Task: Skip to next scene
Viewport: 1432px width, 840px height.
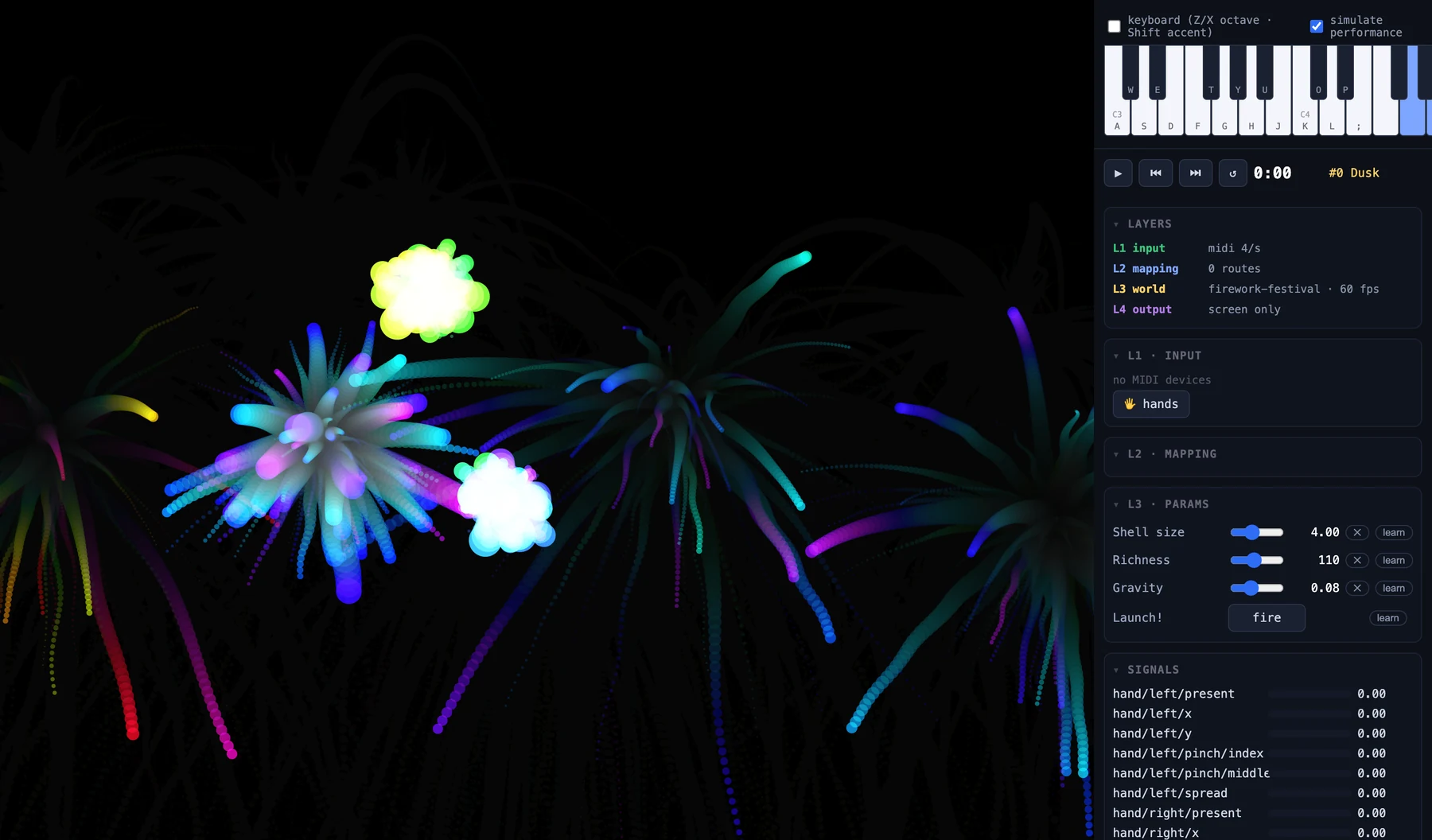Action: [1195, 173]
